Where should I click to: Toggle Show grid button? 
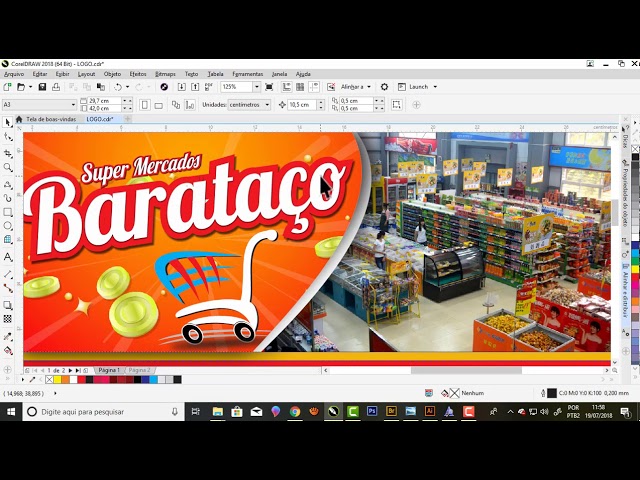tap(300, 87)
